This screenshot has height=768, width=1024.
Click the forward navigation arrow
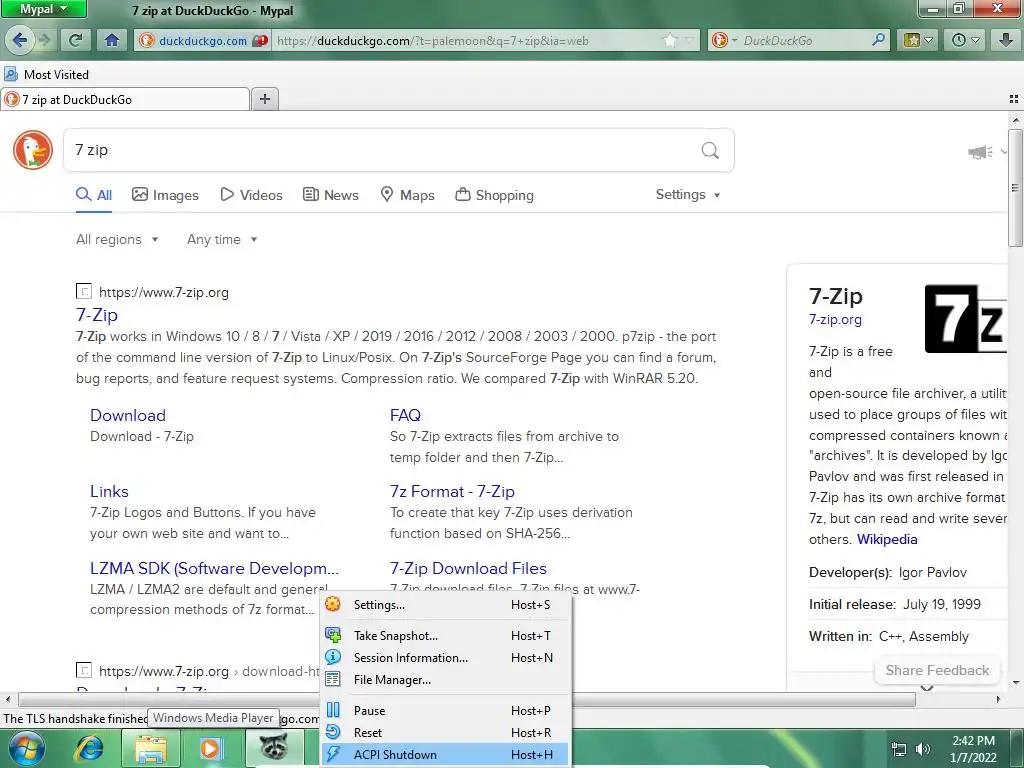(45, 40)
